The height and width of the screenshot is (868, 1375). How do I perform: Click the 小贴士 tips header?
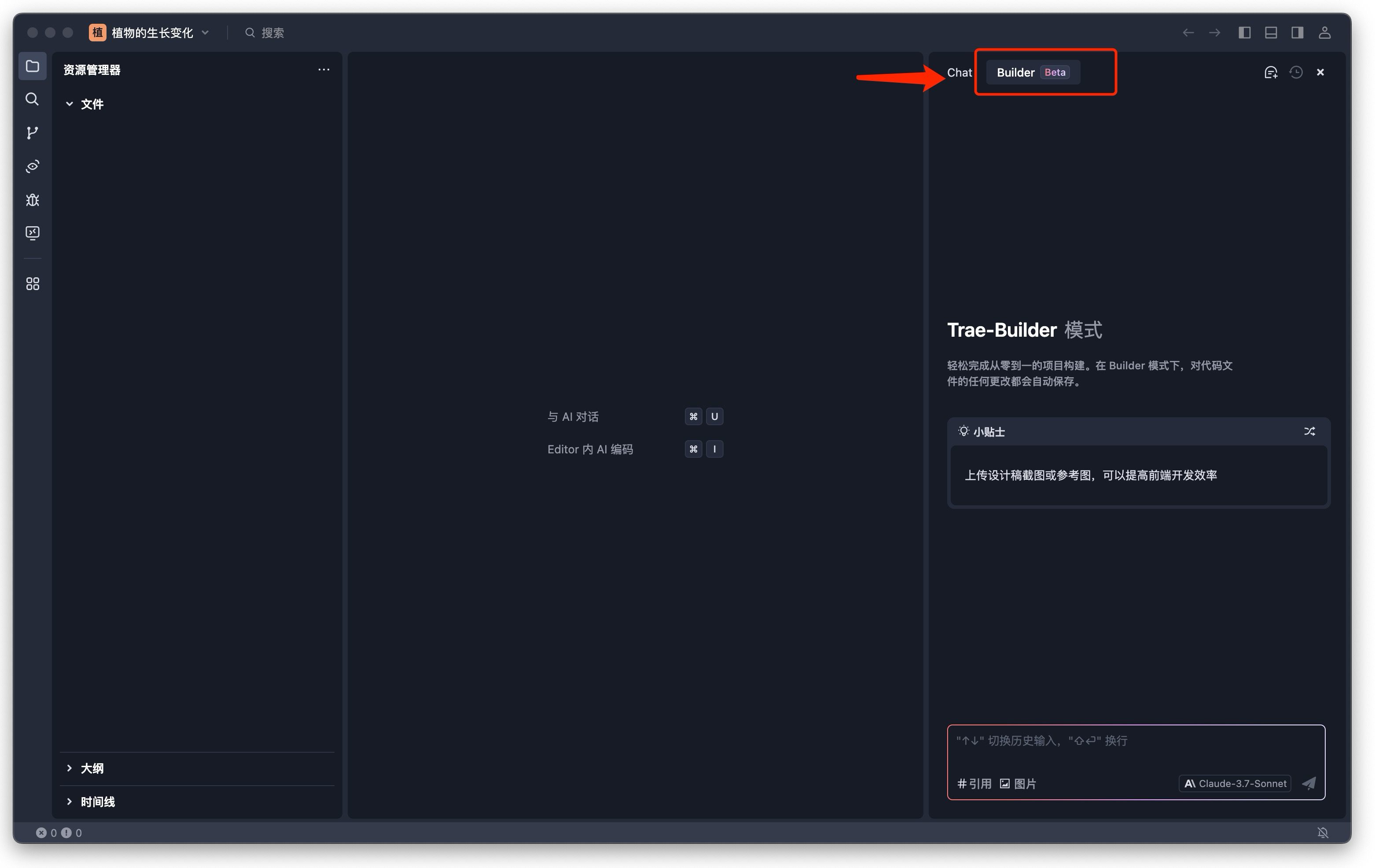click(981, 432)
